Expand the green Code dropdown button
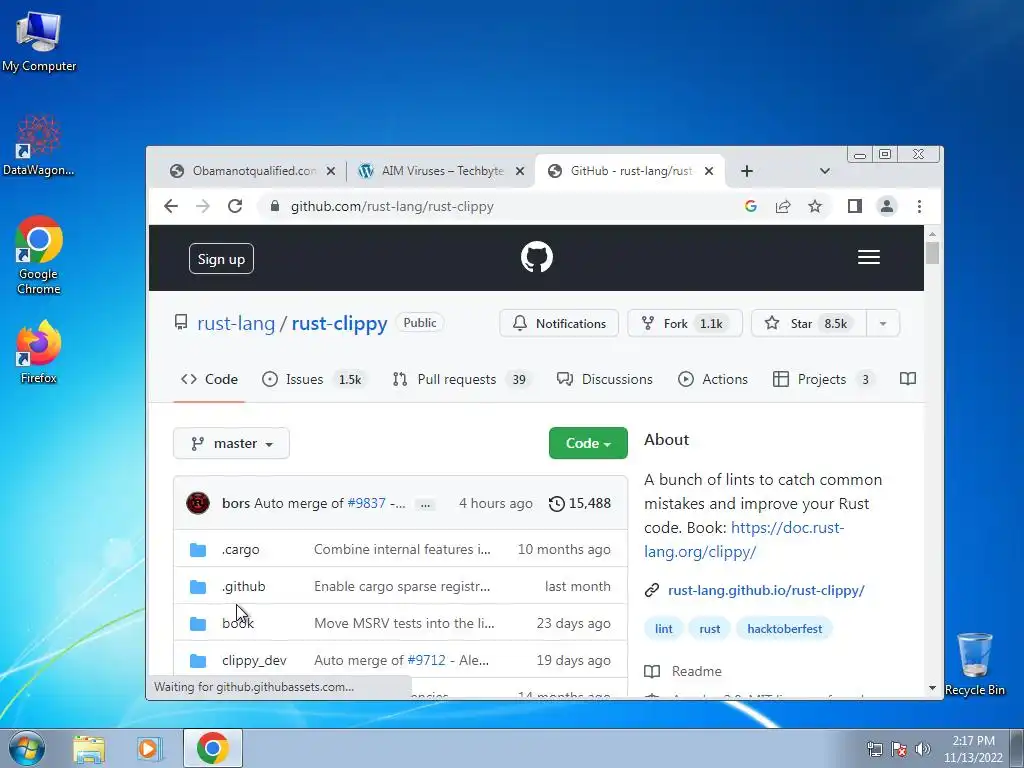The image size is (1024, 768). point(588,443)
